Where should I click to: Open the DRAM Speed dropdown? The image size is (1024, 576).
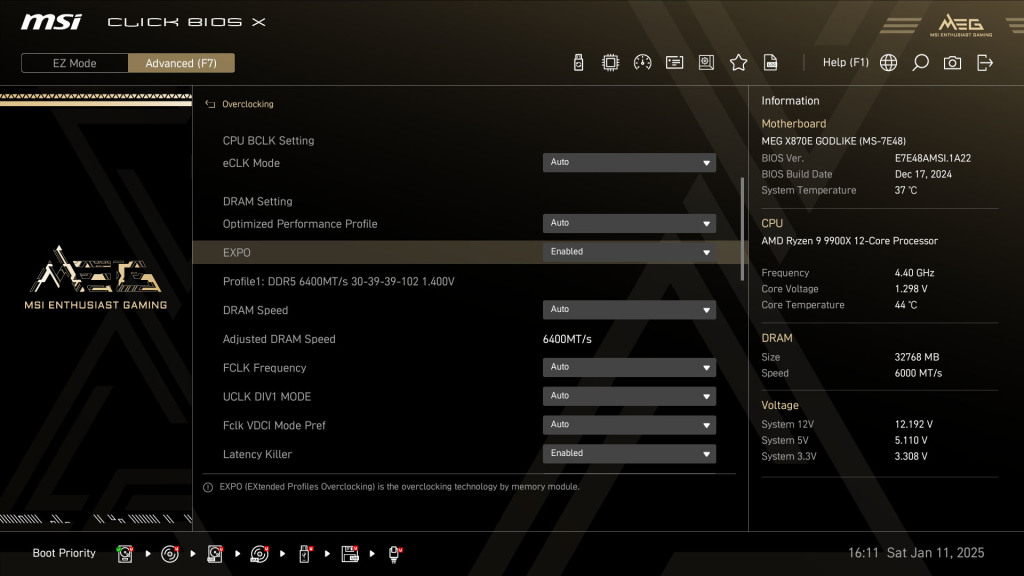[x=629, y=310]
